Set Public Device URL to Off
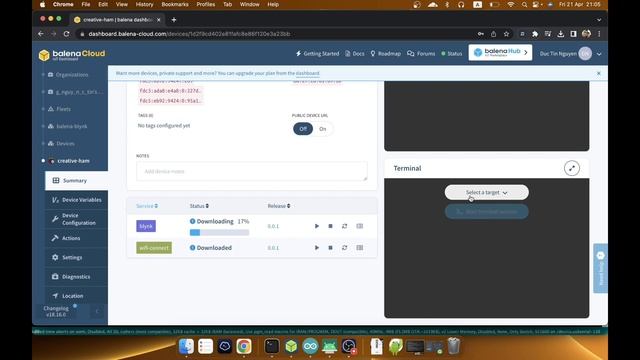The image size is (640, 360). click(x=303, y=129)
